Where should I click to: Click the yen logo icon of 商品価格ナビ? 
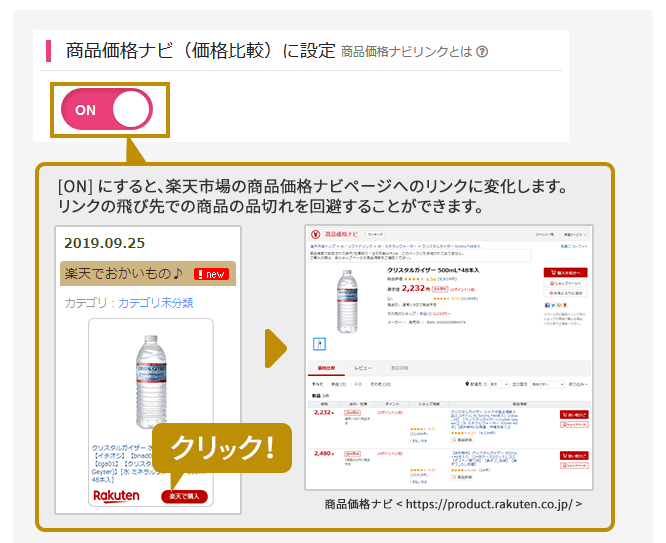tap(316, 234)
